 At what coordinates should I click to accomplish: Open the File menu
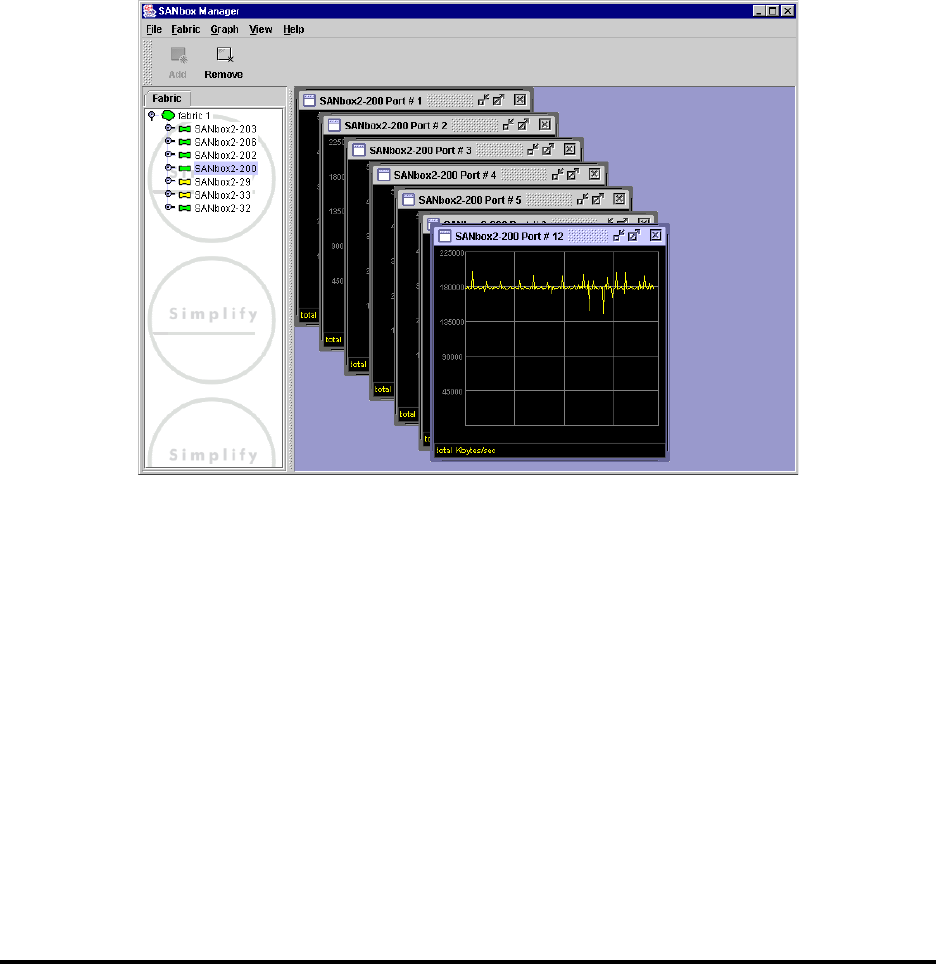click(x=154, y=29)
